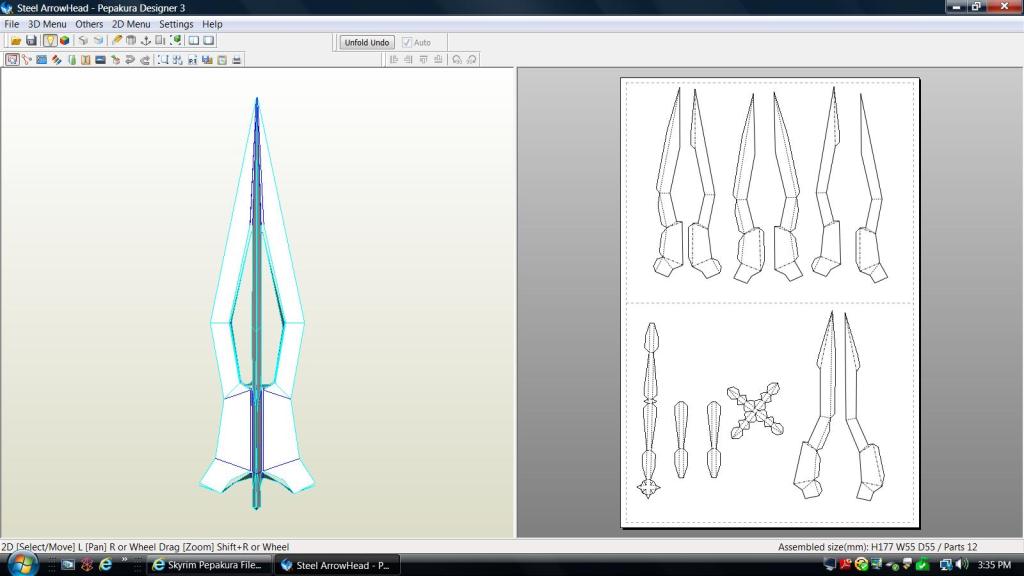Viewport: 1024px width, 576px height.
Task: Click the small box-with-arrow icon in 2D toolbar
Action: coord(116,60)
